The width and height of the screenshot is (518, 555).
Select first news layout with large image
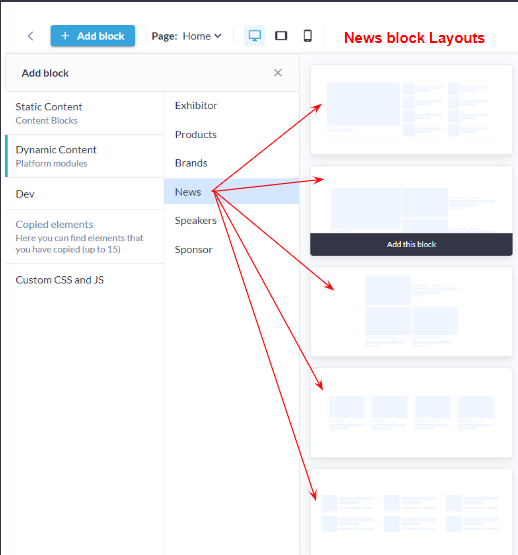pyautogui.click(x=411, y=109)
